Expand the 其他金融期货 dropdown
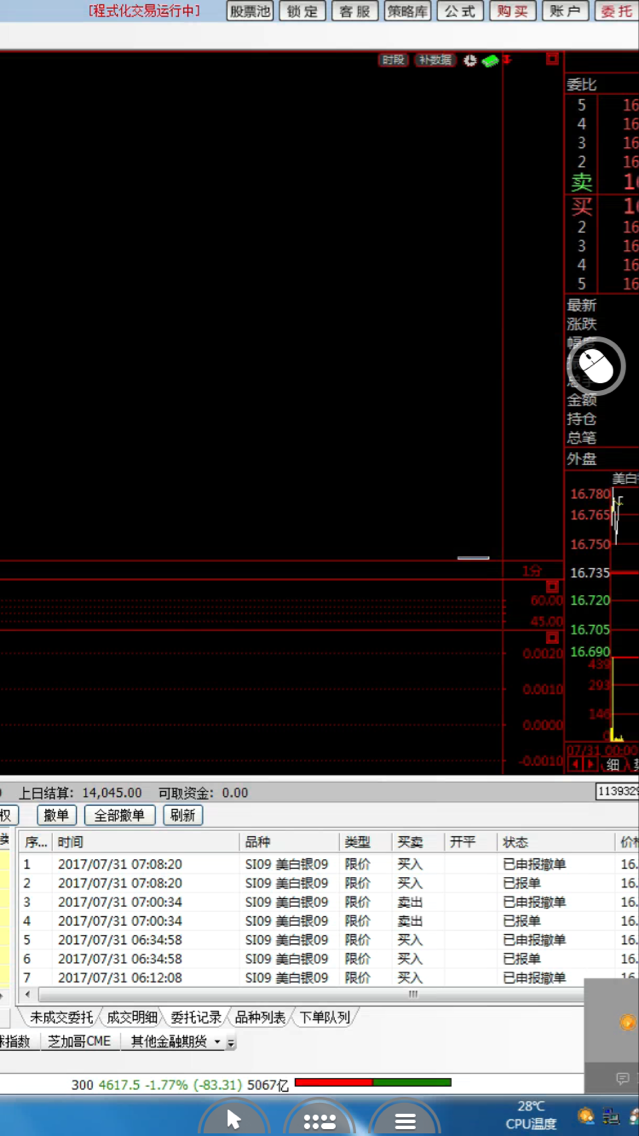Image resolution: width=639 pixels, height=1136 pixels. (217, 1042)
